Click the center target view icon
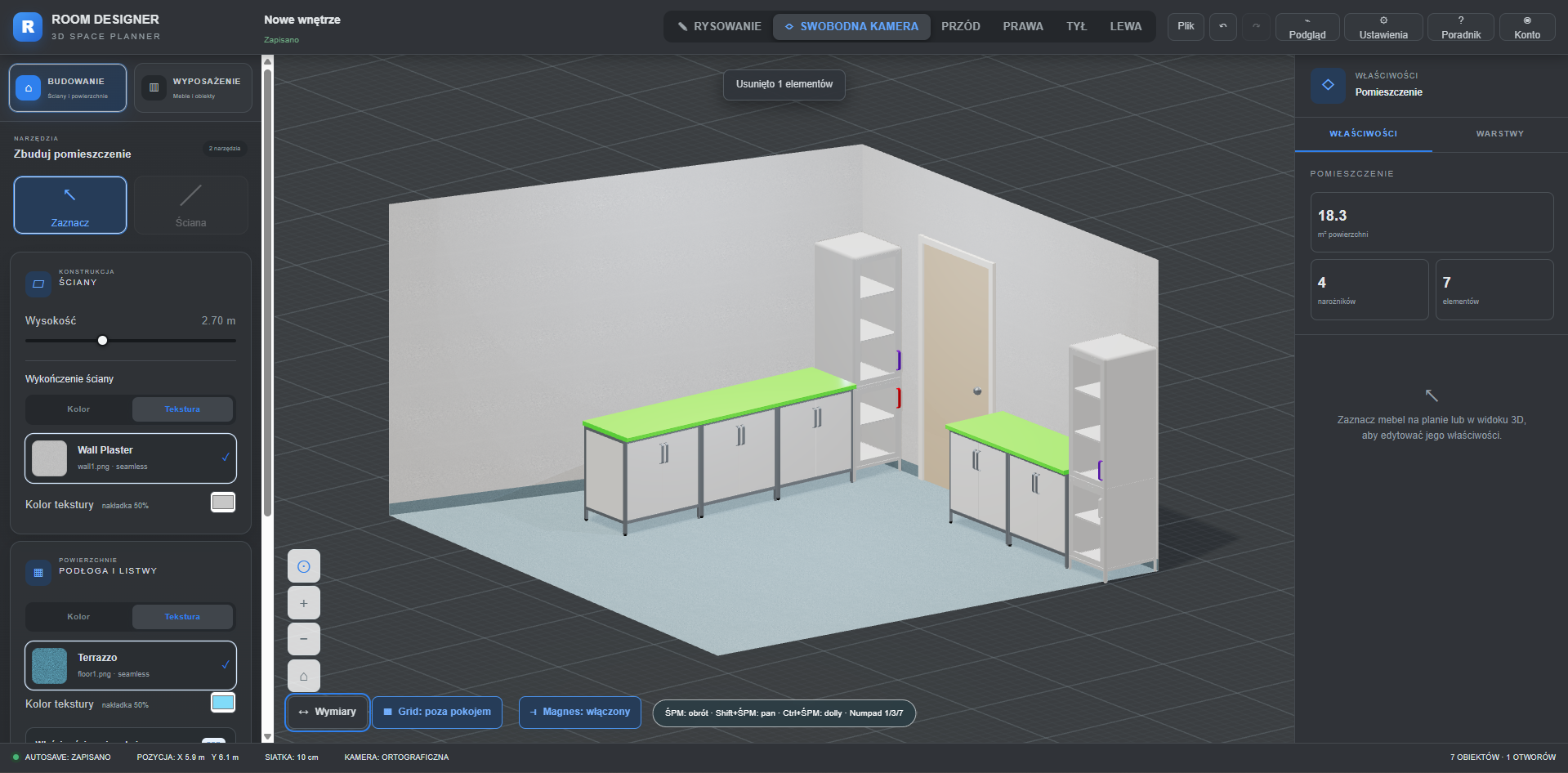This screenshot has width=1568, height=773. (x=304, y=566)
